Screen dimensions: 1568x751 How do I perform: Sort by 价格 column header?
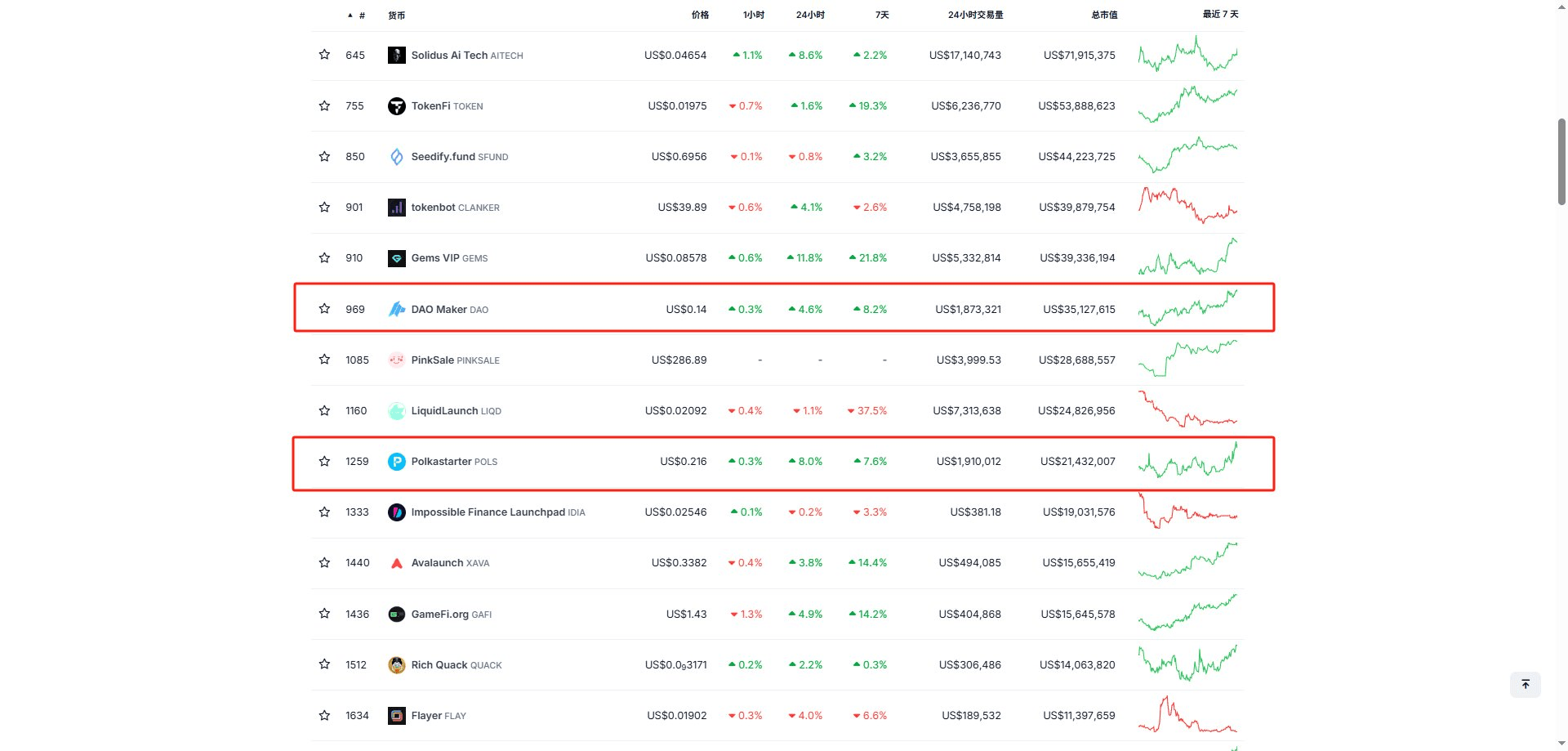700,15
